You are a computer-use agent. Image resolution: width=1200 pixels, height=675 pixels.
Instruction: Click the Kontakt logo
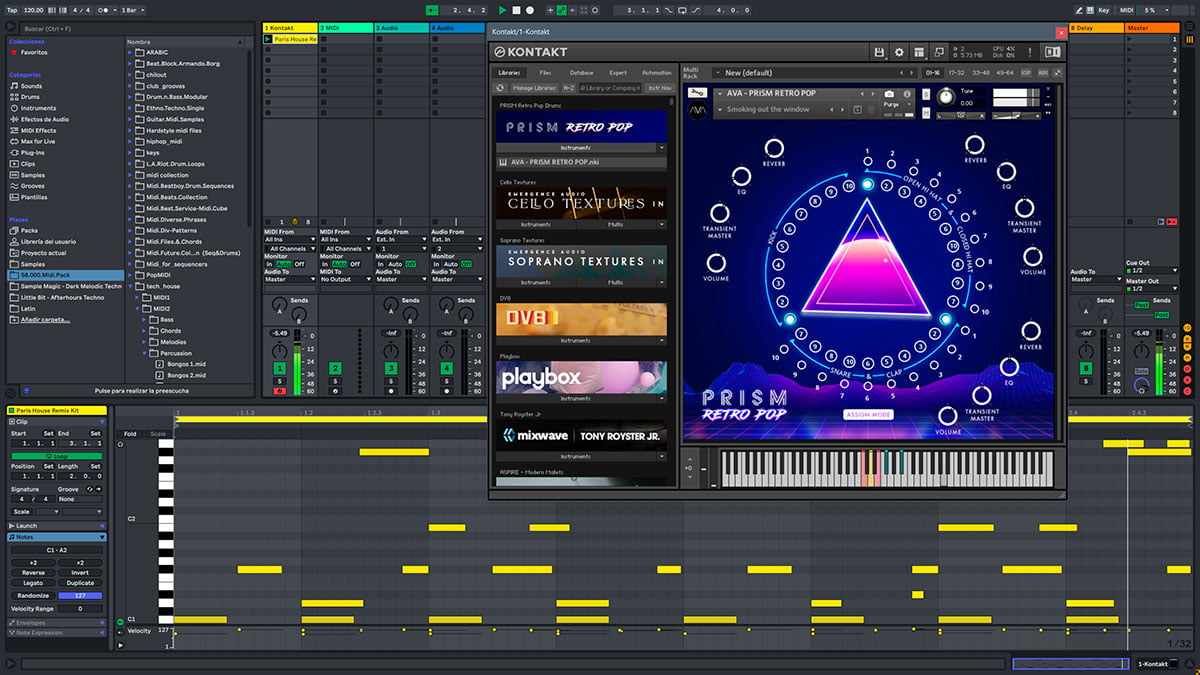pos(530,52)
